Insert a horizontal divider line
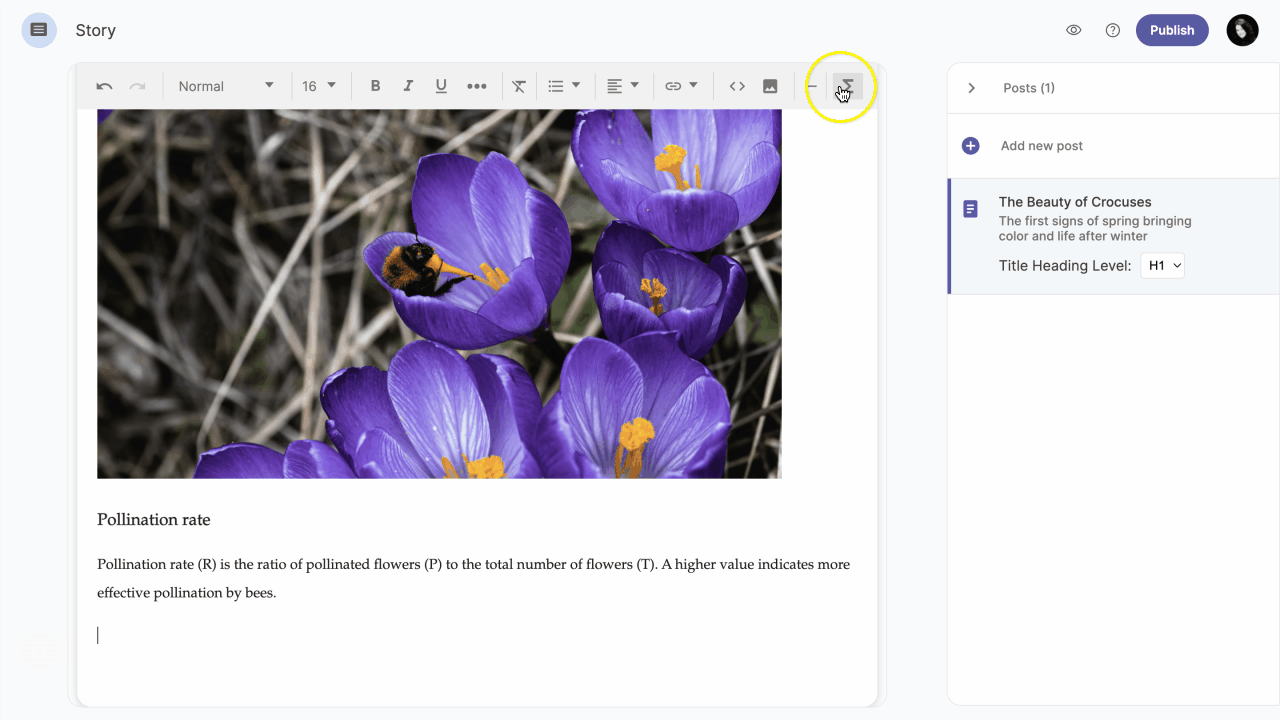This screenshot has width=1280, height=720. [812, 86]
